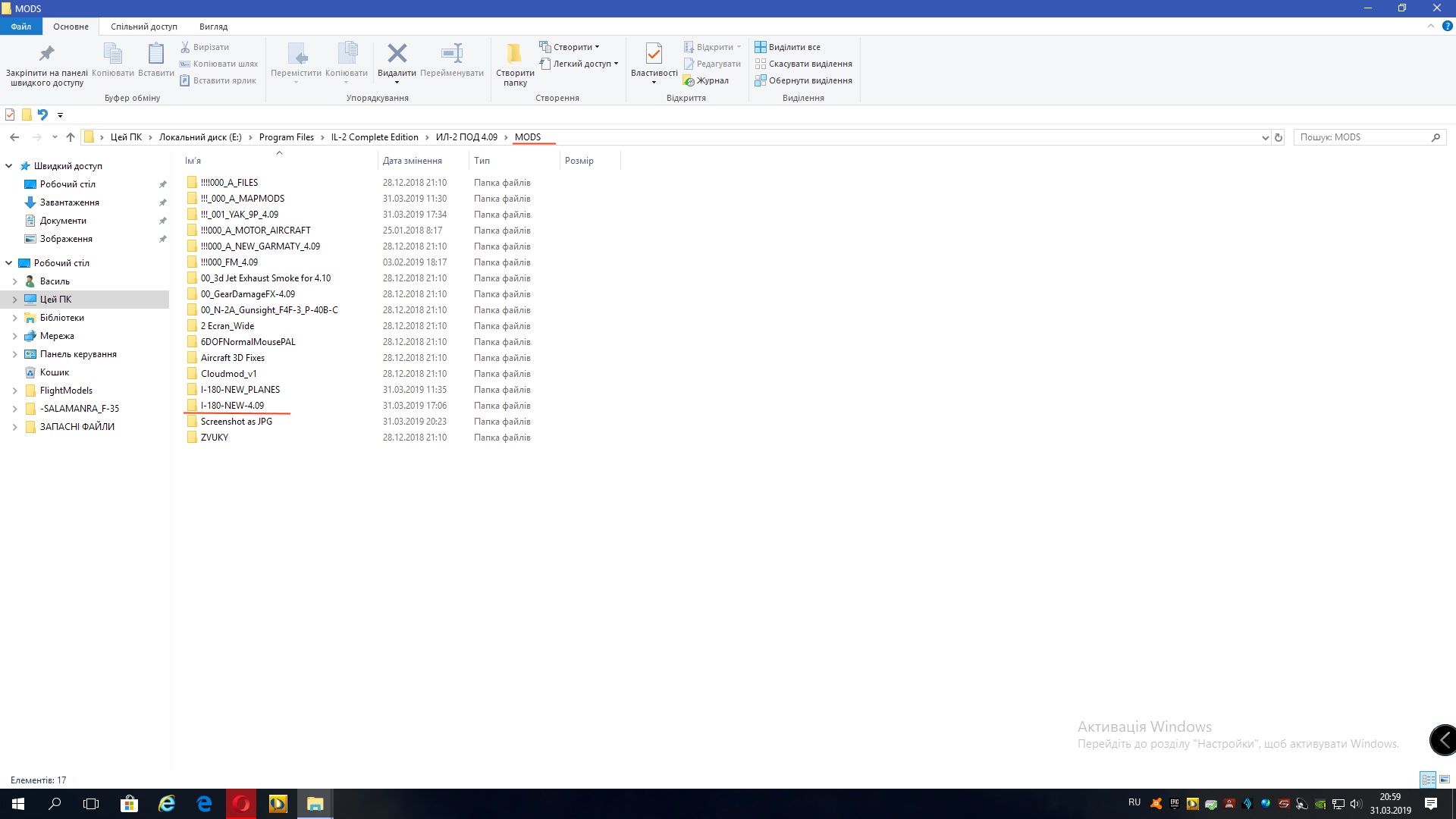1456x819 pixels.
Task: Click Invert selection (Обернути виділення)
Action: (810, 80)
